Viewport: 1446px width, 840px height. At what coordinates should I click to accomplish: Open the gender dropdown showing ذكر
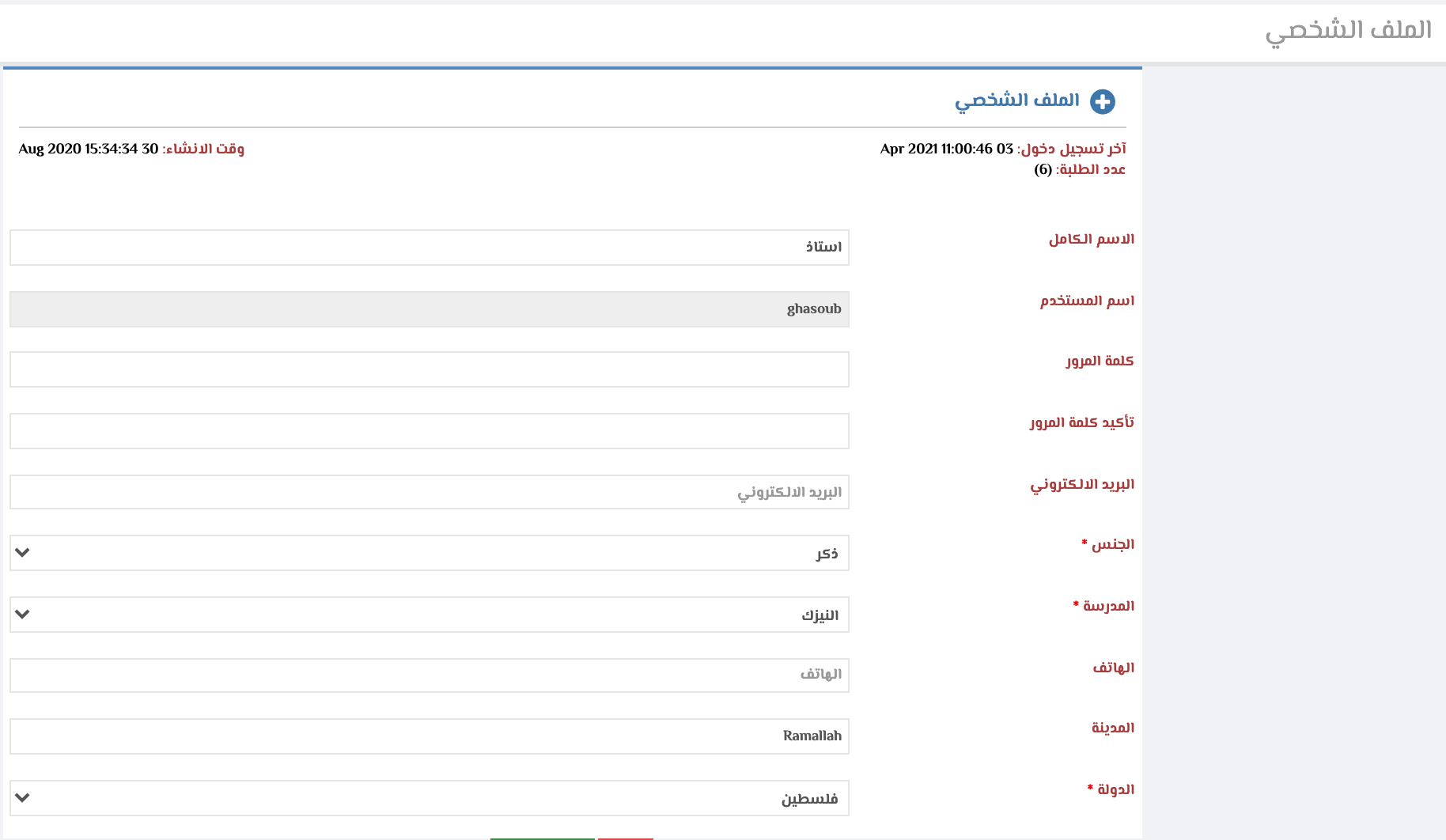click(x=429, y=553)
